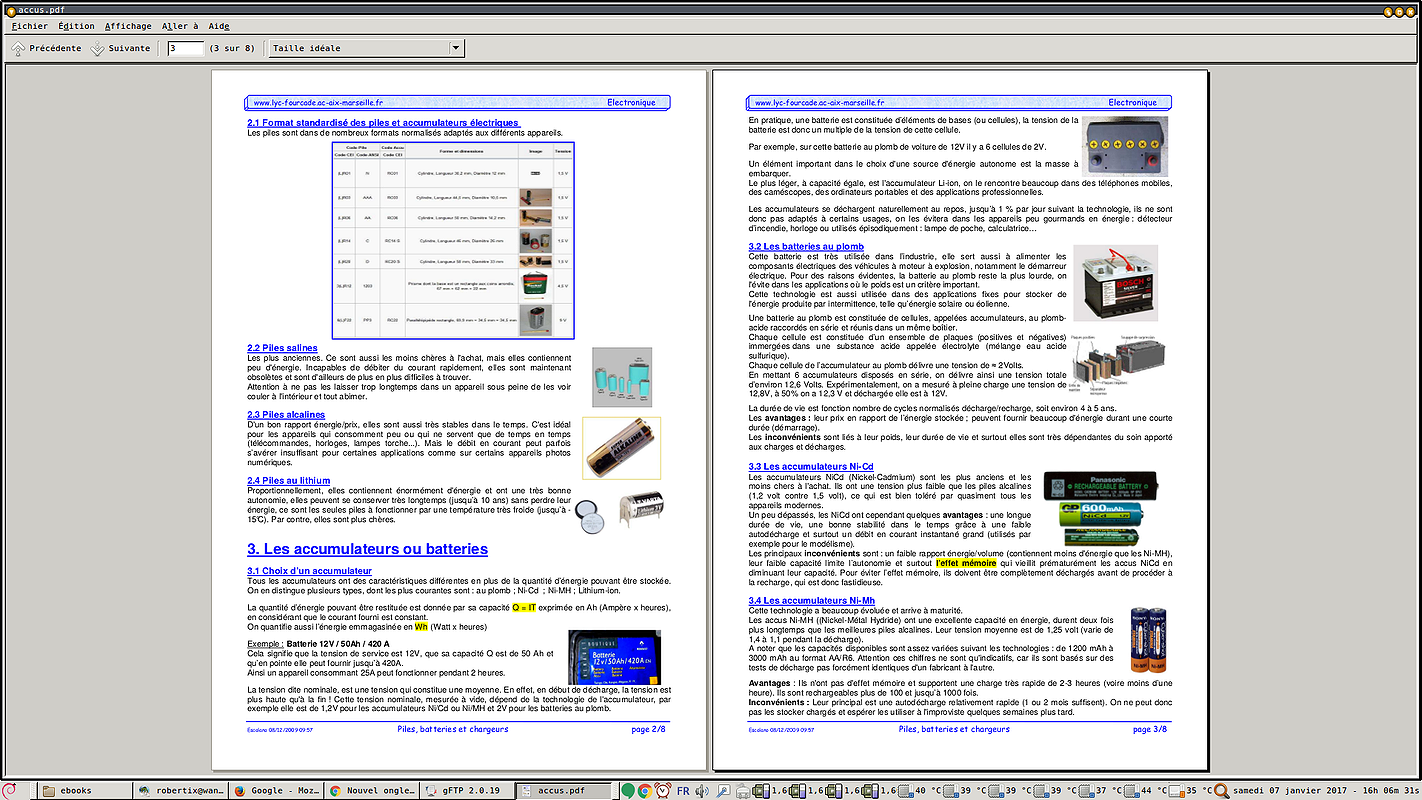
Task: Click the page number input field
Action: tap(186, 48)
